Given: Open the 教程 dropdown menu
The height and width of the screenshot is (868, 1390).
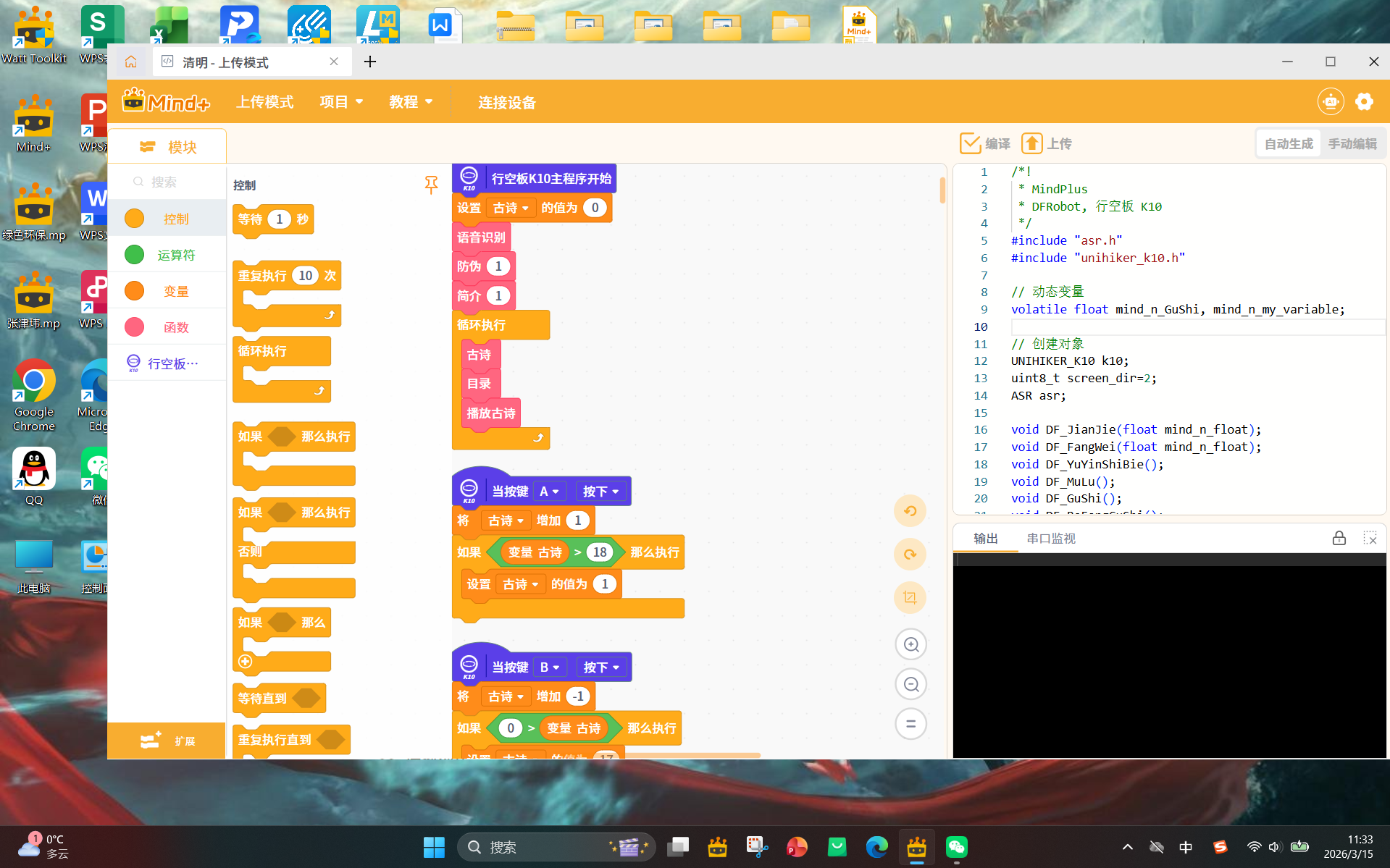Looking at the screenshot, I should (411, 102).
